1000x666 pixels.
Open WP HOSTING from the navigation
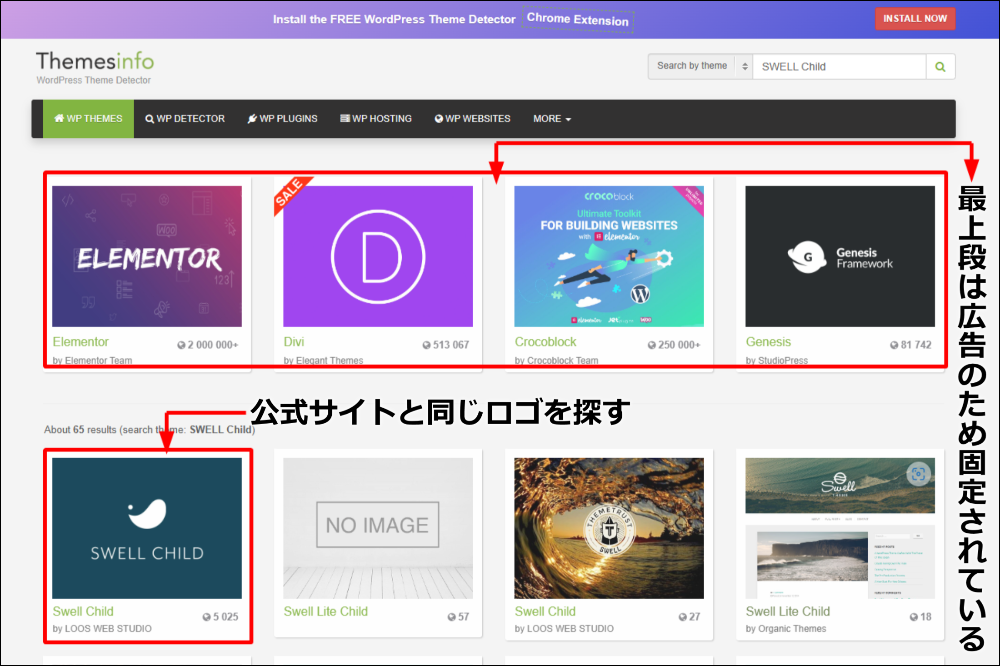pos(376,119)
